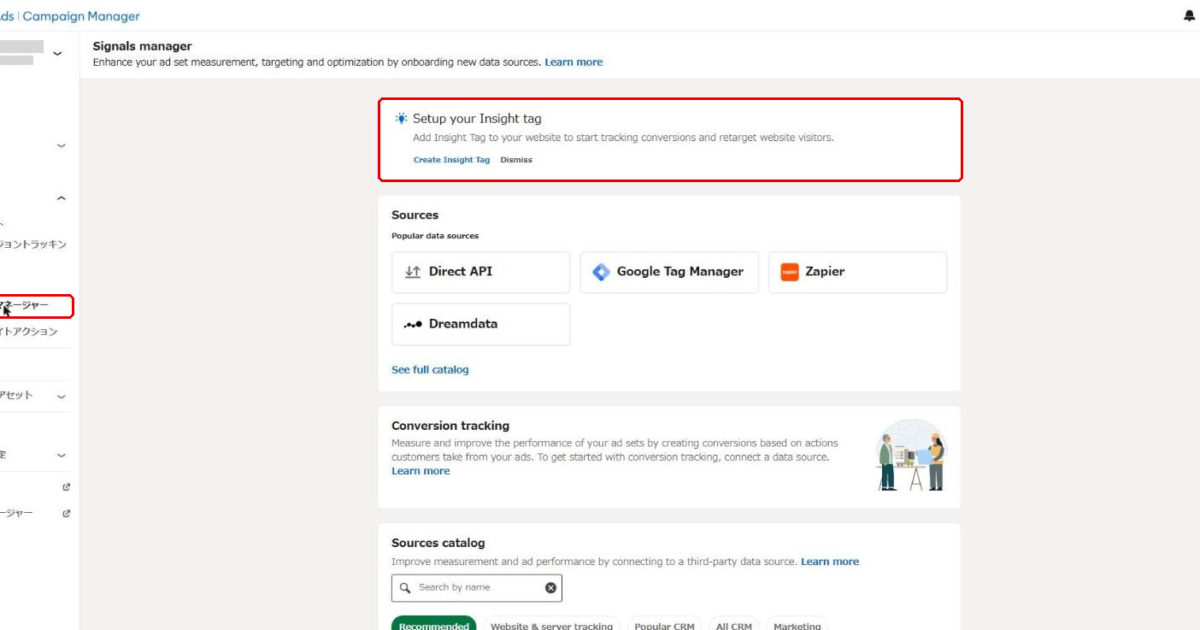Open external link icon above ージャー row
Image resolution: width=1200 pixels, height=630 pixels.
(66, 488)
